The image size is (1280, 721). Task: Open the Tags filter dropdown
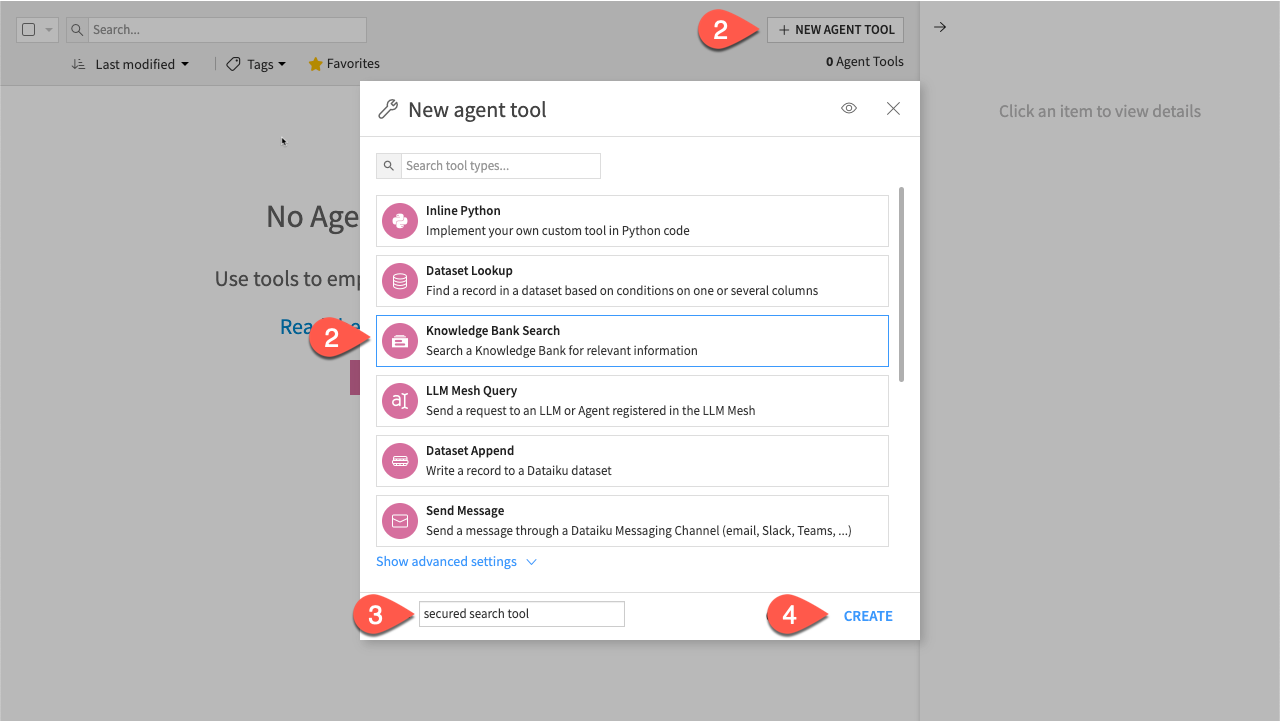pyautogui.click(x=255, y=63)
